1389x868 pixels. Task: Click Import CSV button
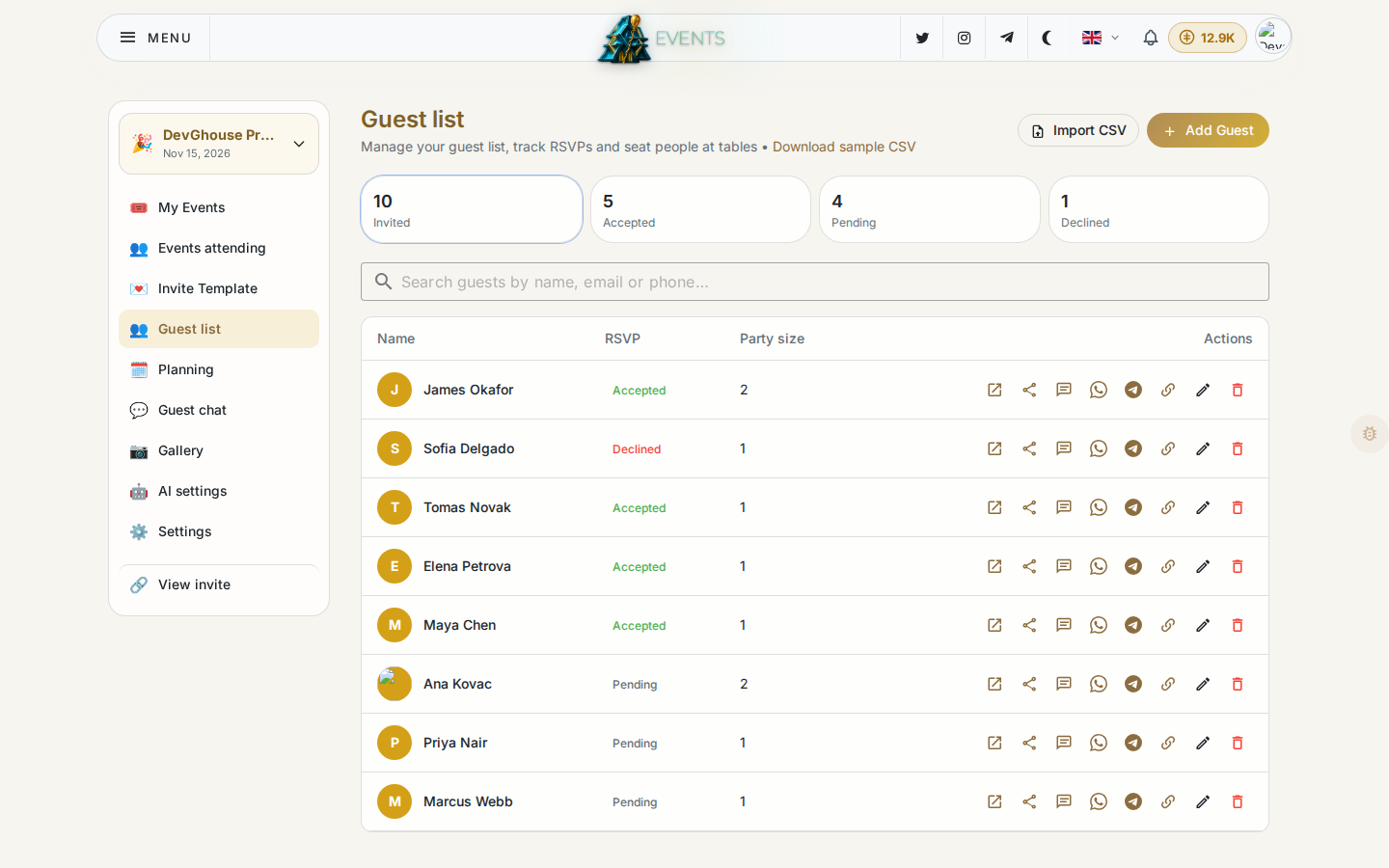1078,130
